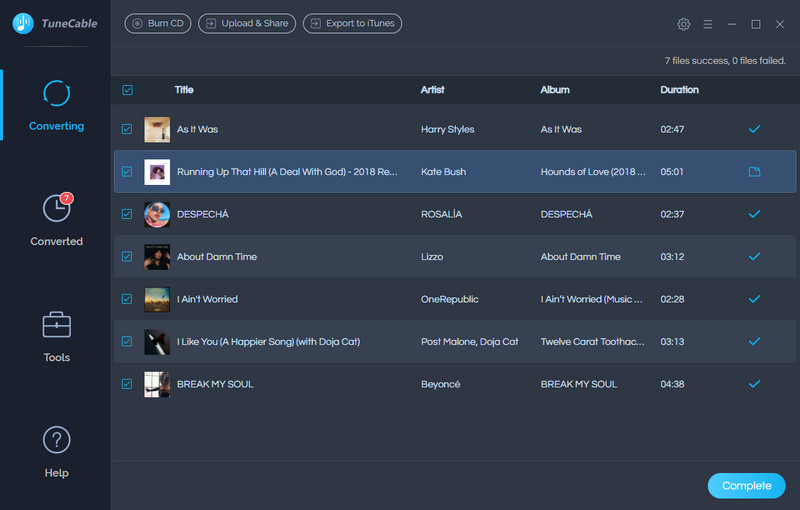Image resolution: width=800 pixels, height=510 pixels.
Task: Click the checkmark status for BREAK MY SOUL
Action: click(x=754, y=384)
